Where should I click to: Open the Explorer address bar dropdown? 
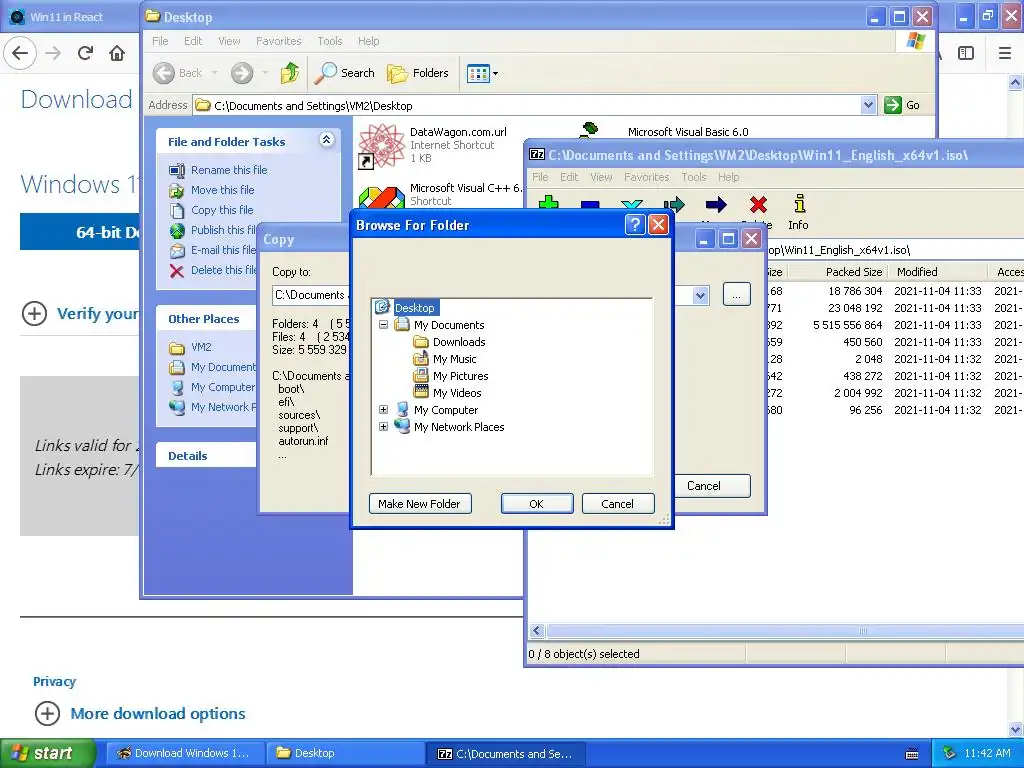coord(868,105)
